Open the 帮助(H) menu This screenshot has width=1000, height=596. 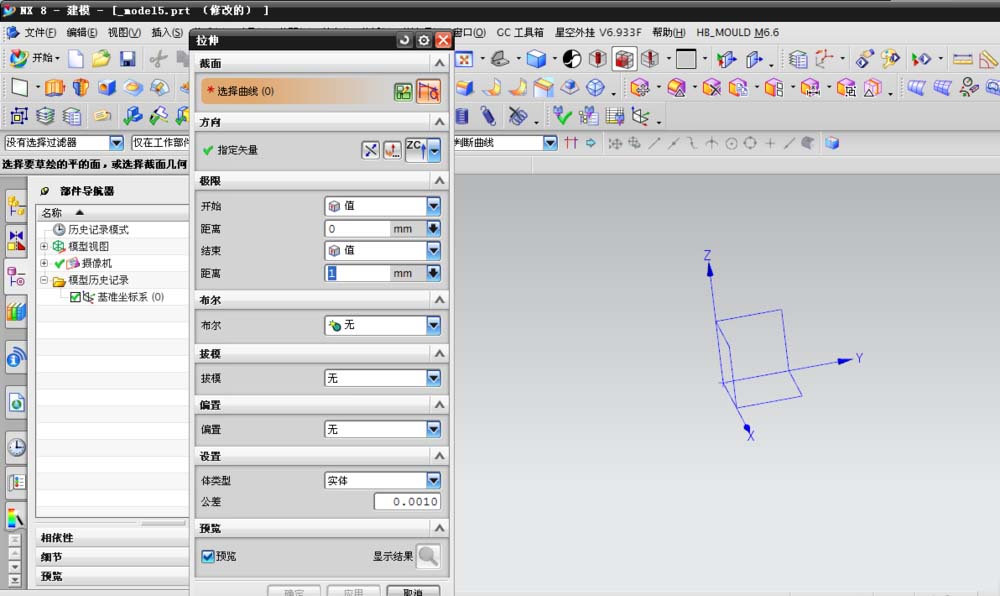(669, 33)
